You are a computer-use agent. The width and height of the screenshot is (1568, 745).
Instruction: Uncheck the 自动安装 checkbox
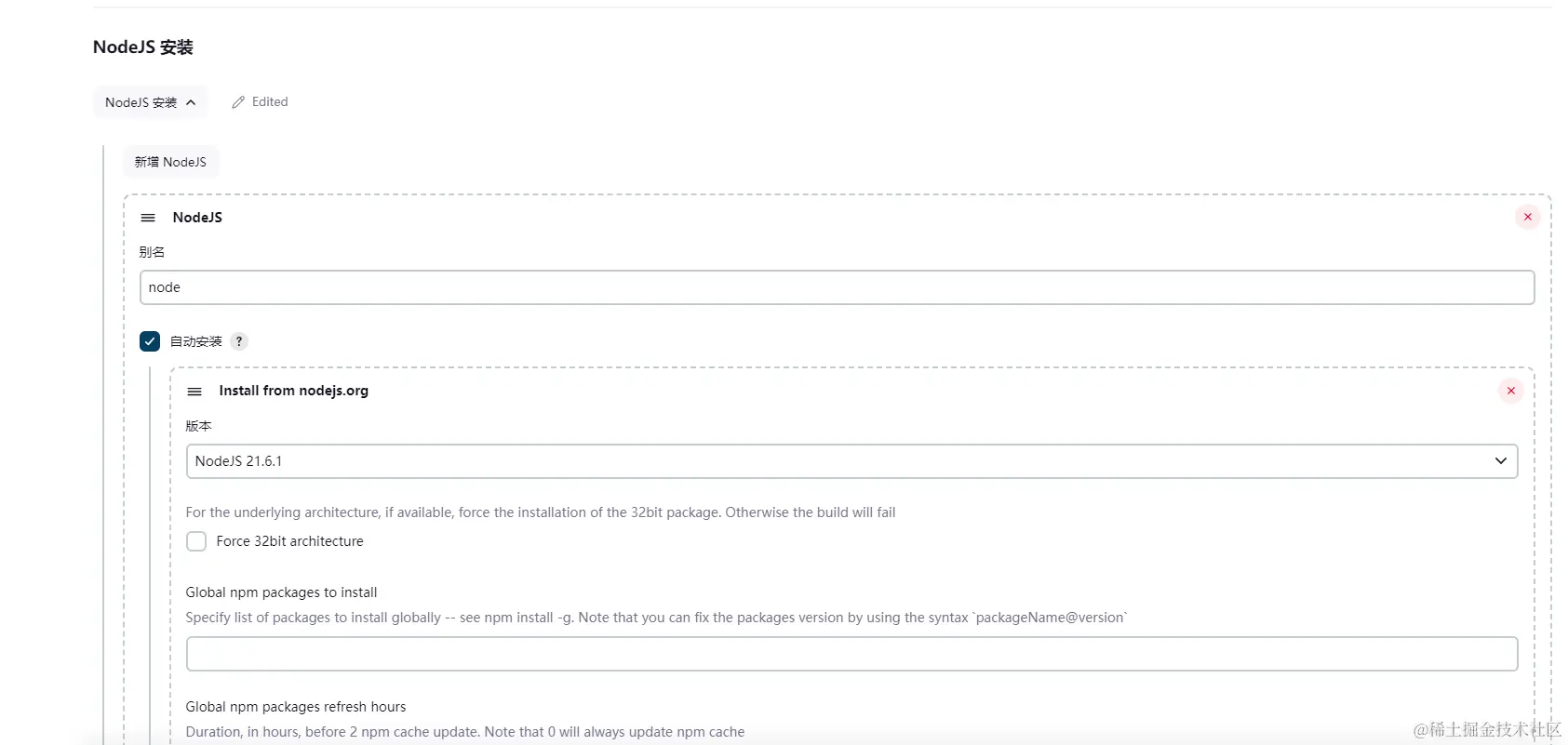click(x=150, y=341)
